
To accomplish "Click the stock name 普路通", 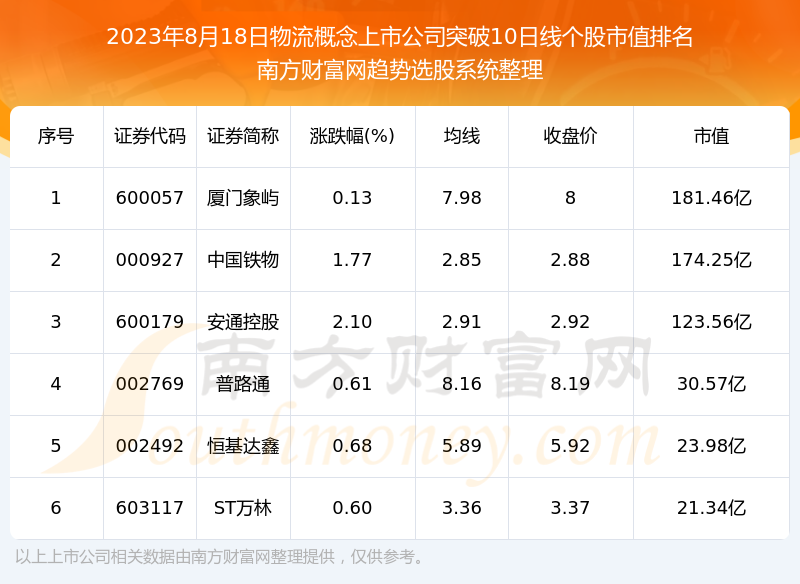I will point(243,384).
